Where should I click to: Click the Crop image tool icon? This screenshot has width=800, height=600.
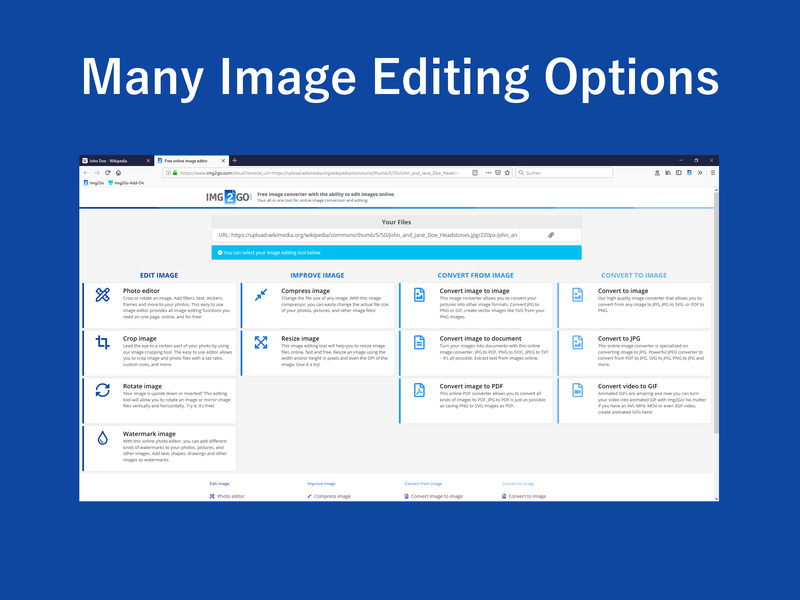coord(103,342)
